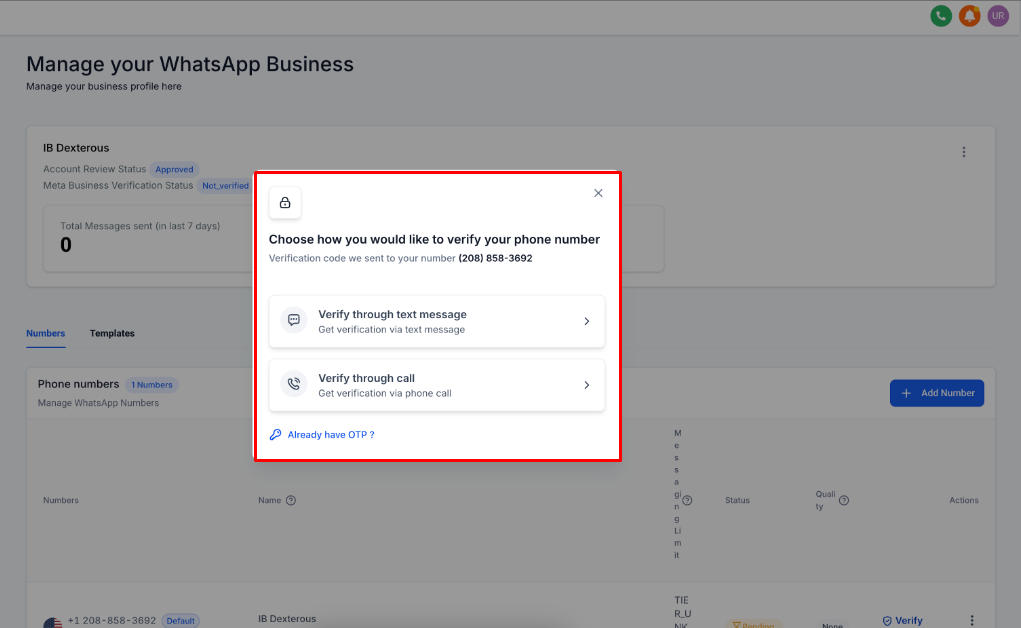Click the text message chat icon
Image resolution: width=1021 pixels, height=628 pixels.
tap(294, 321)
